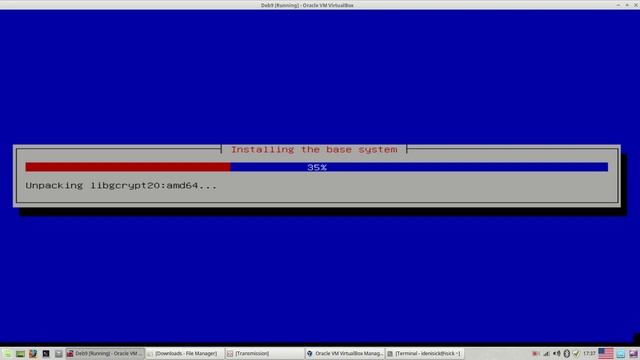Switch to Oracle VM VirtualBox Manager taskbar window
The image size is (640, 360).
pos(345,353)
